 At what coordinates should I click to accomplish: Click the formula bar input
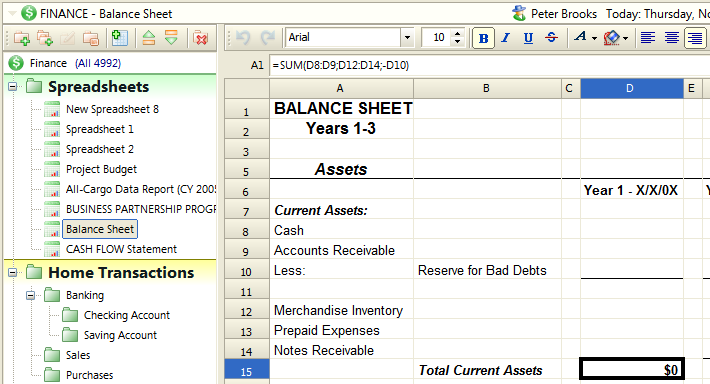[490, 65]
